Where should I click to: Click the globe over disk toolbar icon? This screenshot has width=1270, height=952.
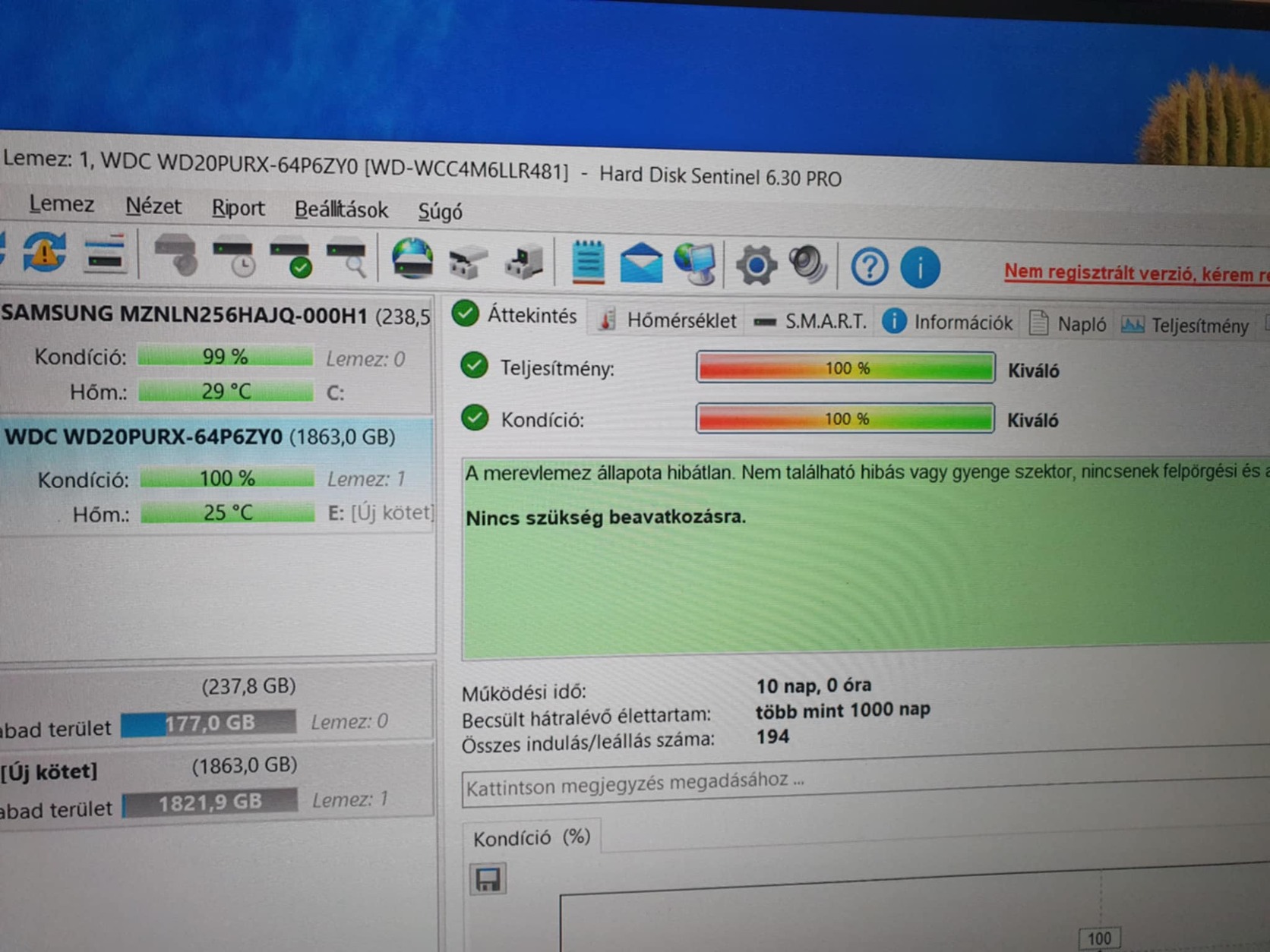click(x=412, y=260)
